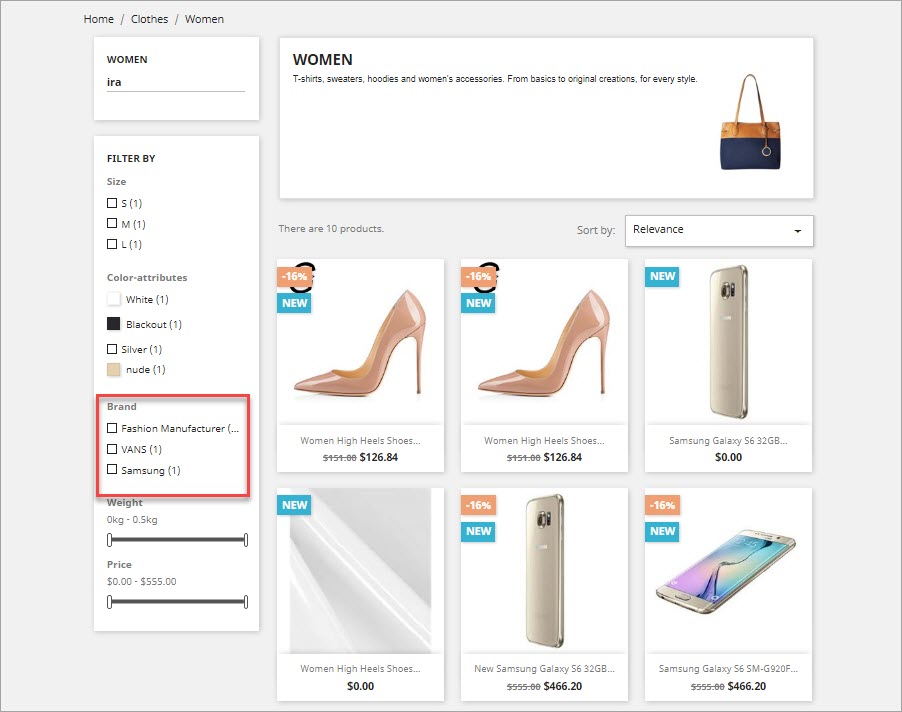Click the Weight slider left handle
Image resolution: width=902 pixels, height=712 pixels.
109,540
